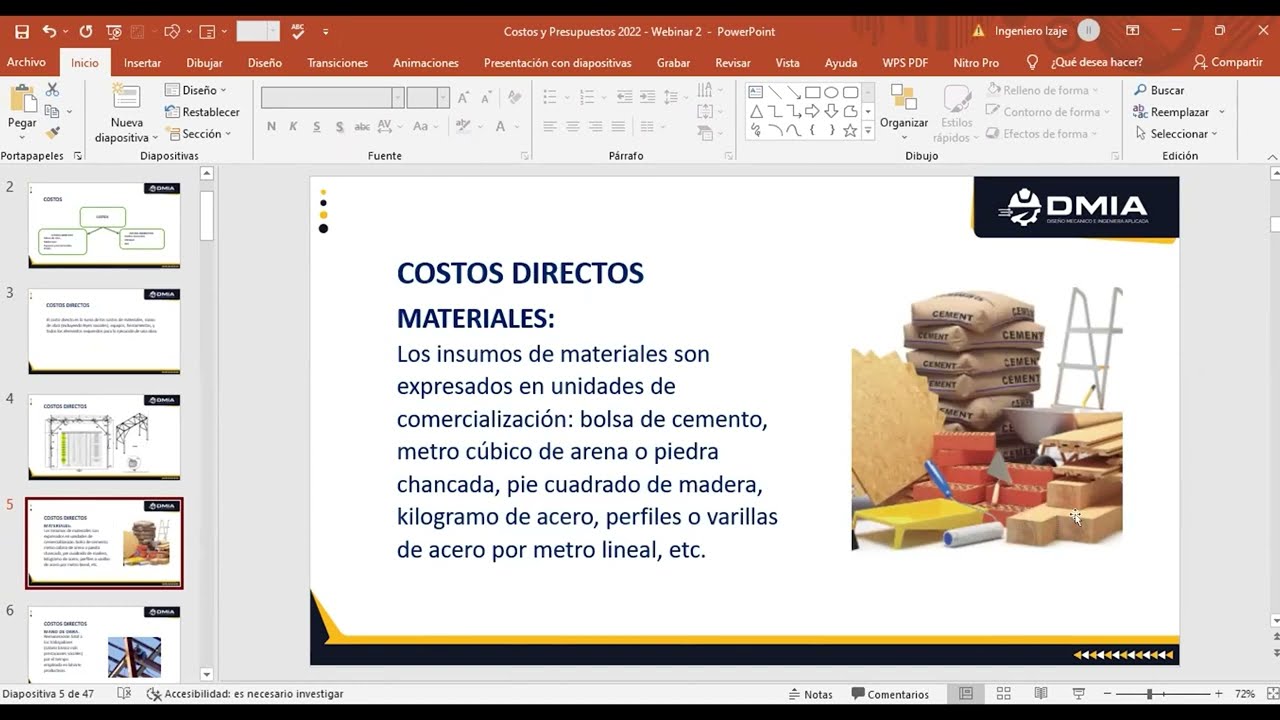The width and height of the screenshot is (1280, 720).
Task: Expand the shapes gallery More arrow
Action: point(867,131)
